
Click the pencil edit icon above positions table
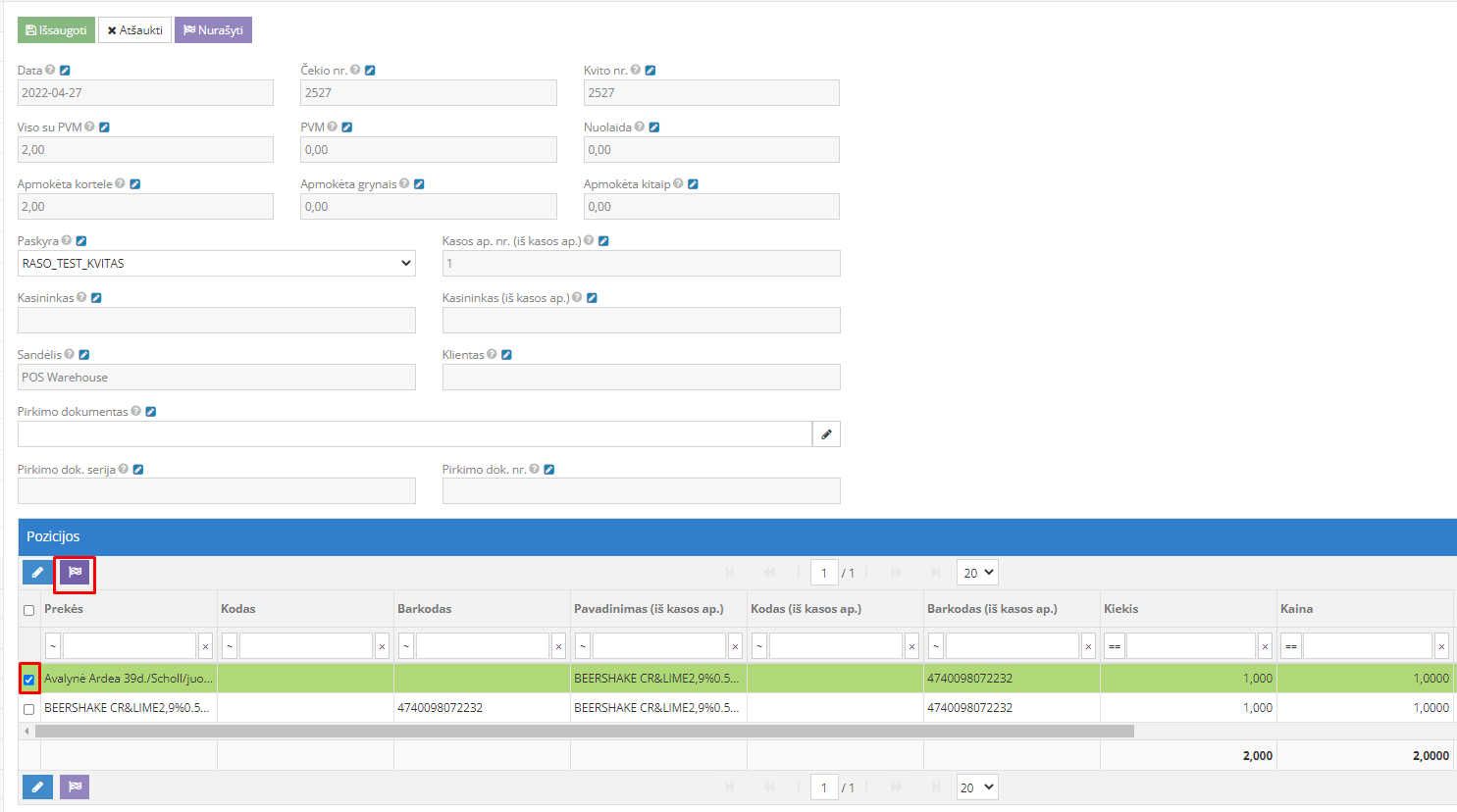37,573
